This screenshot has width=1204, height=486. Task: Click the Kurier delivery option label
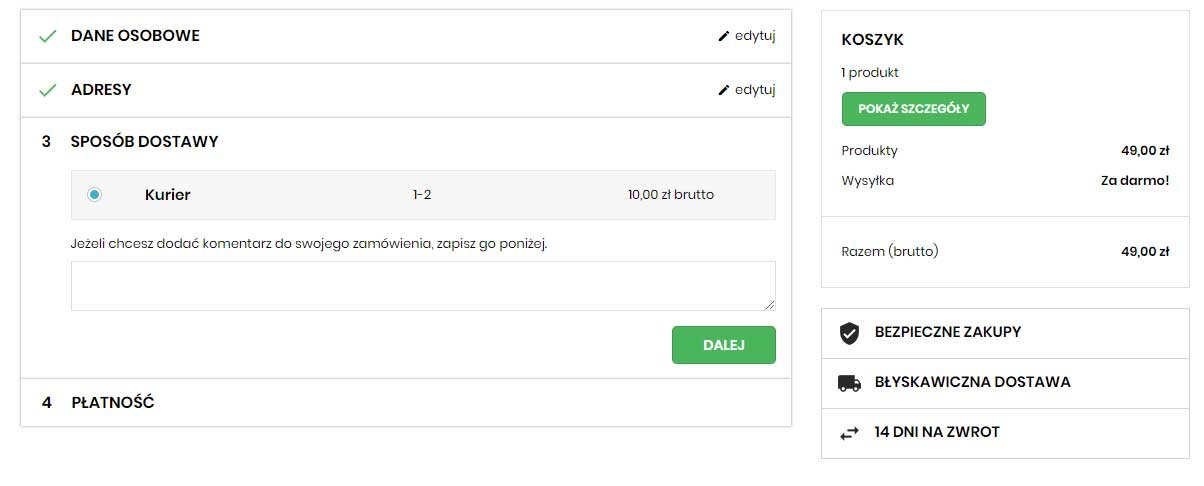(x=167, y=195)
